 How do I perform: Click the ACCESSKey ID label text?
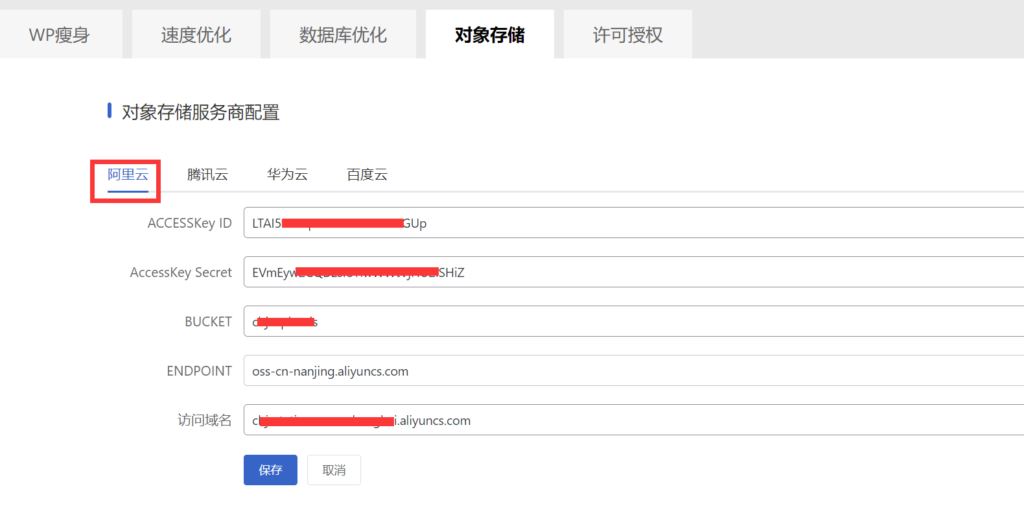tap(189, 223)
